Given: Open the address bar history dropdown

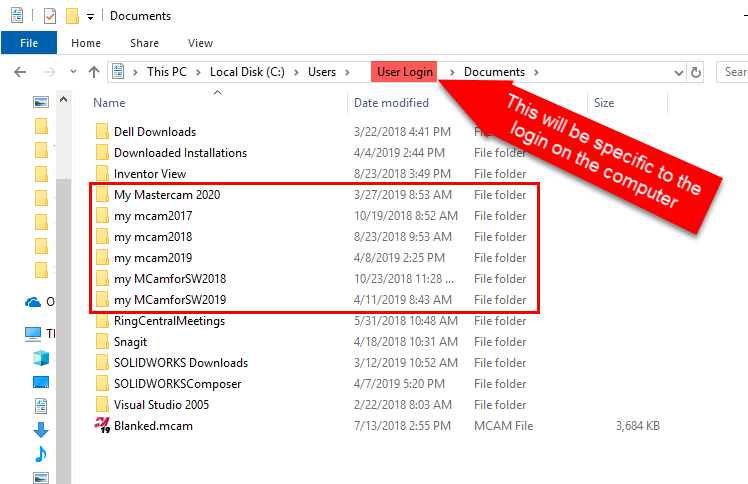Looking at the screenshot, I should point(678,73).
